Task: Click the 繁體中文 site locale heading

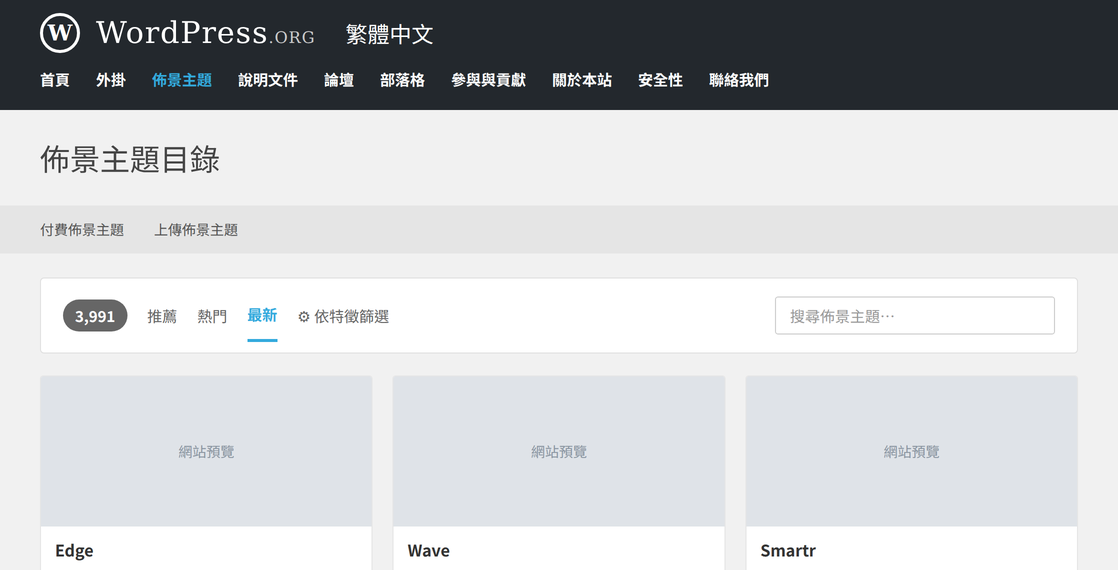Action: pos(389,34)
